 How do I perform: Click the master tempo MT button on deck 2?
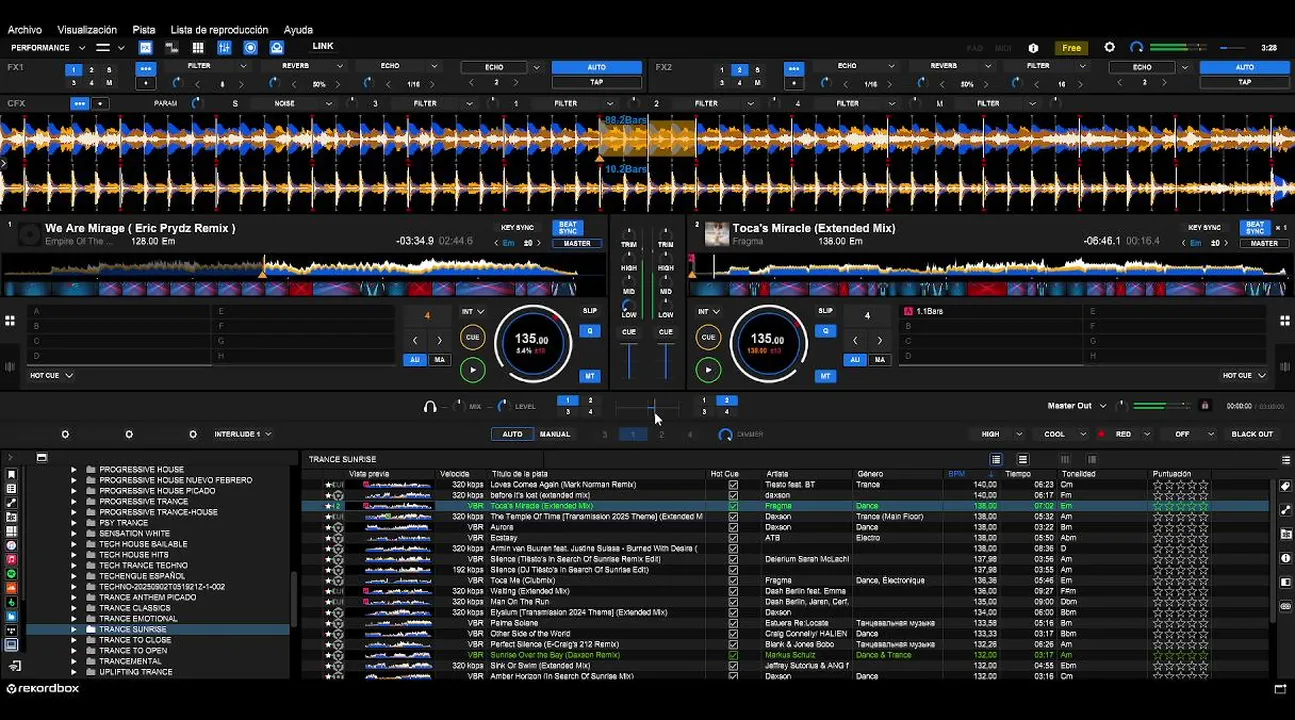coord(825,376)
